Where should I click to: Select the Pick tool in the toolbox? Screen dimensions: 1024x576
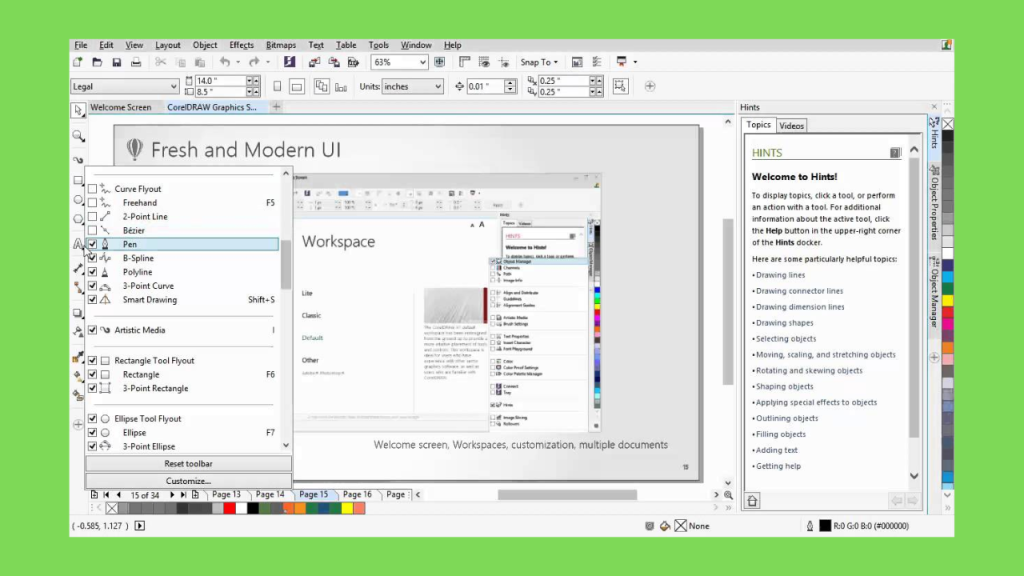(78, 110)
